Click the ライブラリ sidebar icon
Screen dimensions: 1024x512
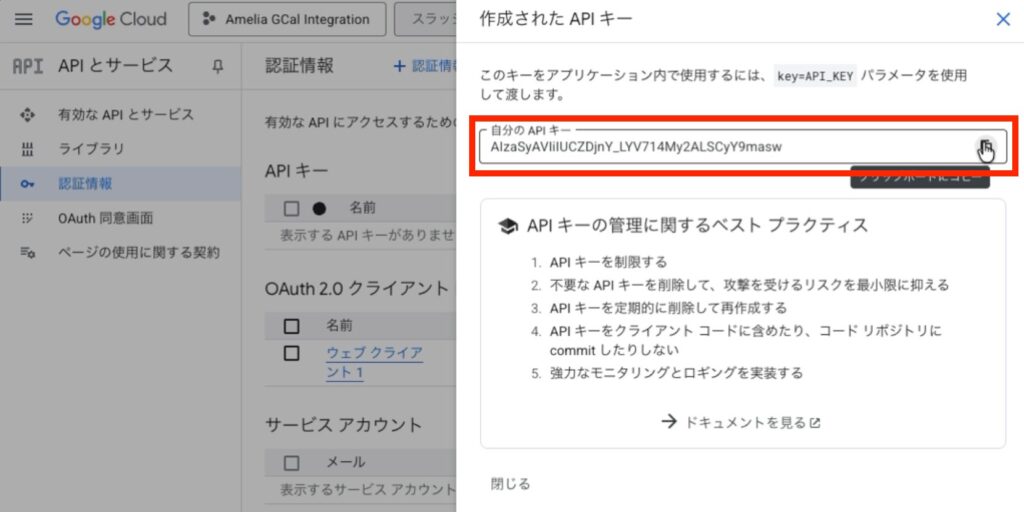28,149
